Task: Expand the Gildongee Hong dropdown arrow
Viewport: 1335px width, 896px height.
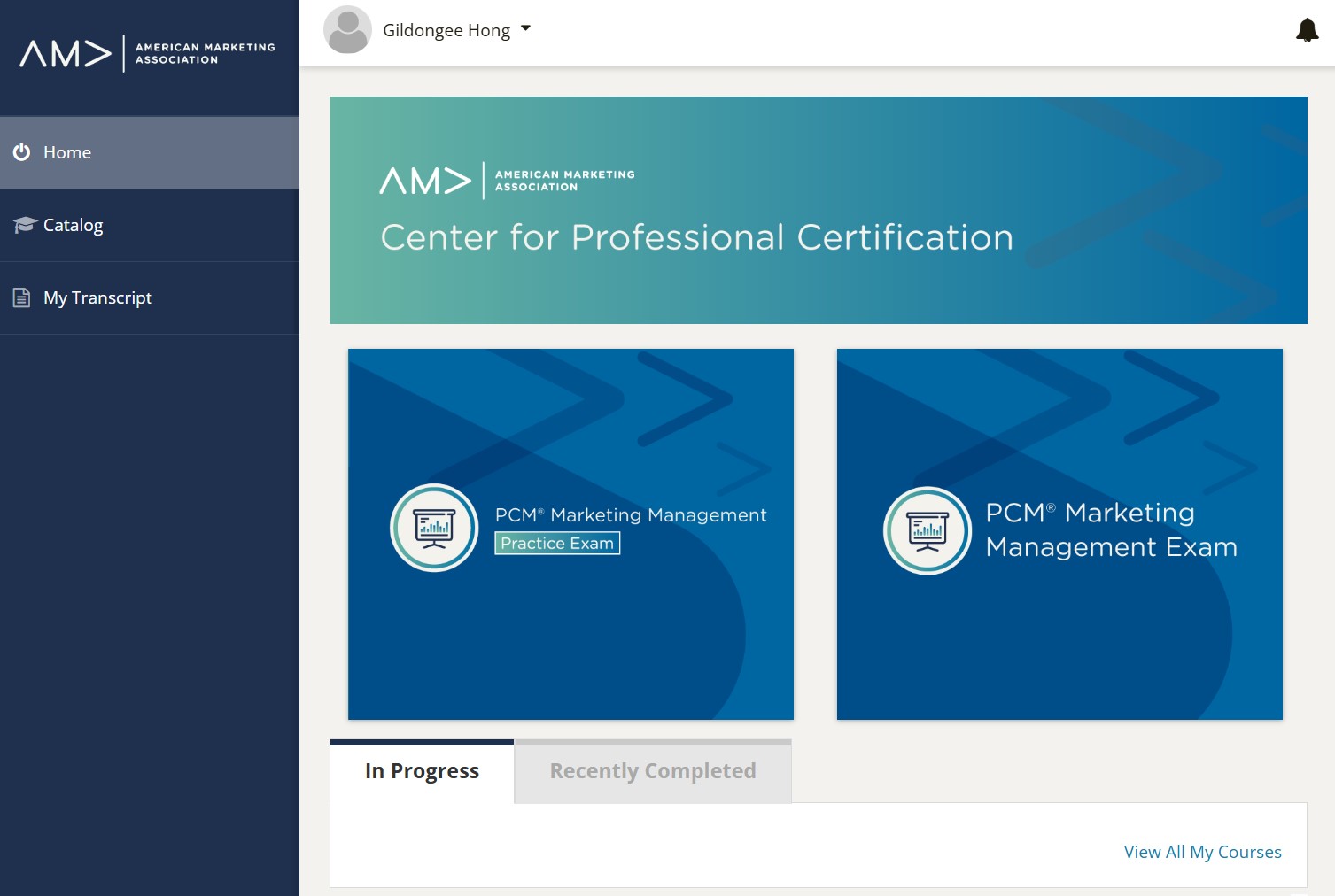Action: pos(525,29)
